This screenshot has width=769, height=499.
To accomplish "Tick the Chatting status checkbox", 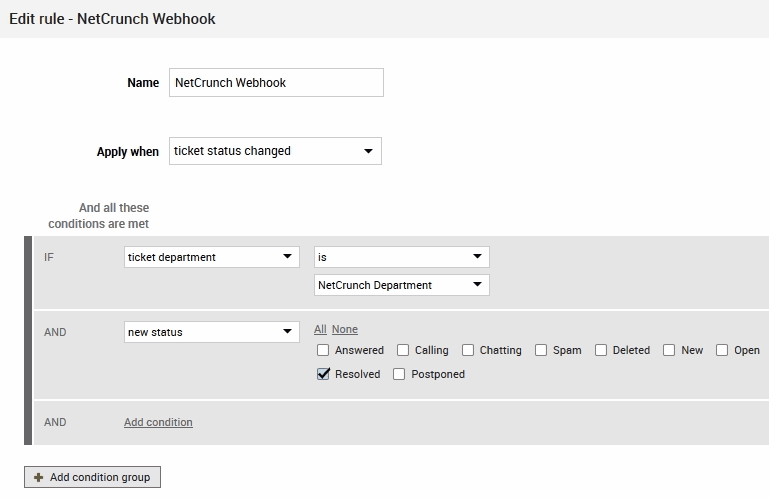I will pyautogui.click(x=468, y=350).
